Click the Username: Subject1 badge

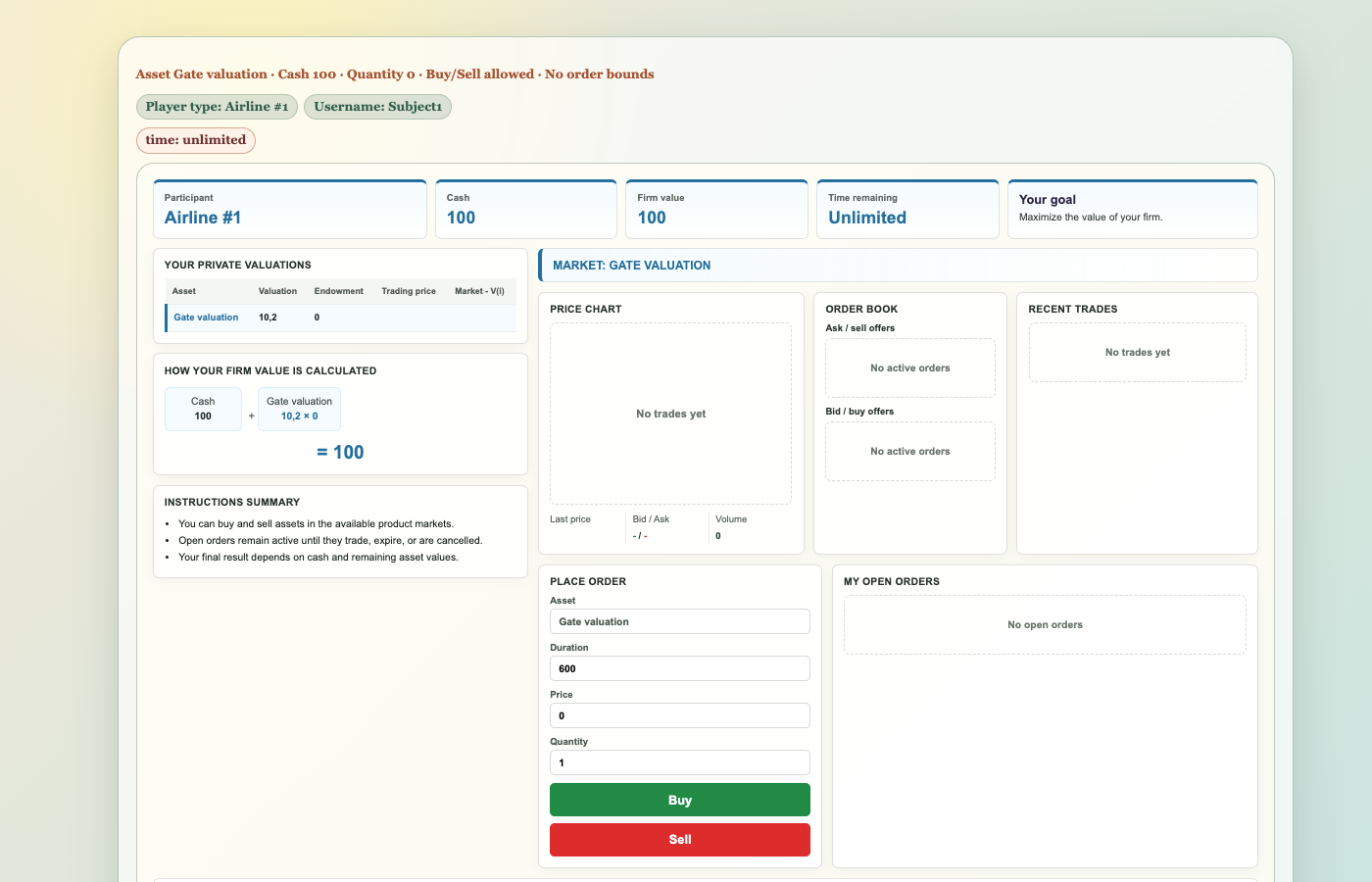[x=377, y=107]
